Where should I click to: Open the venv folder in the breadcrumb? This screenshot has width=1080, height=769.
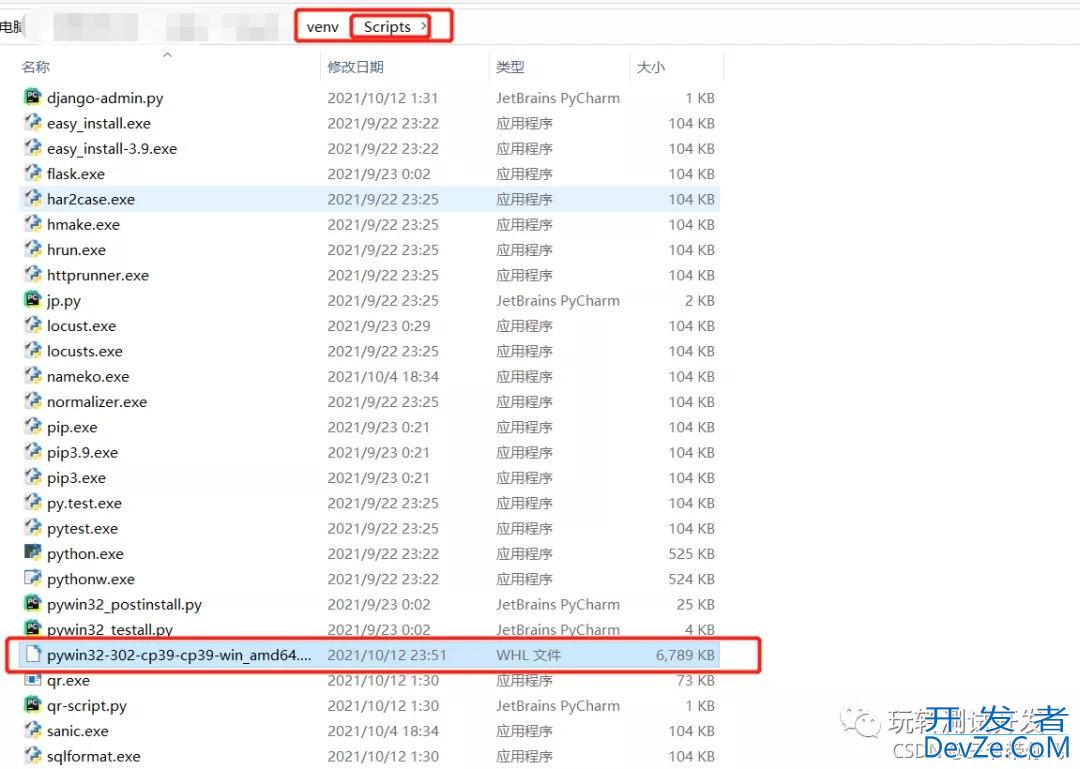pos(322,27)
